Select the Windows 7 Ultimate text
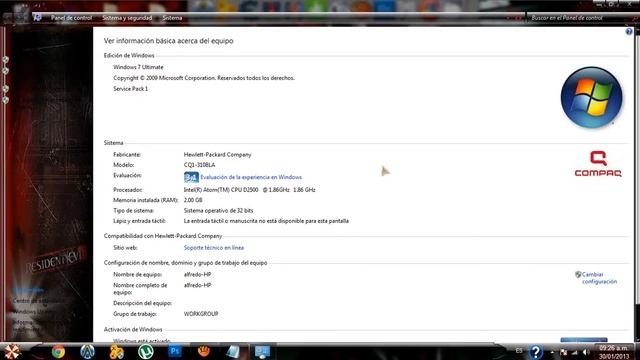 pyautogui.click(x=138, y=67)
